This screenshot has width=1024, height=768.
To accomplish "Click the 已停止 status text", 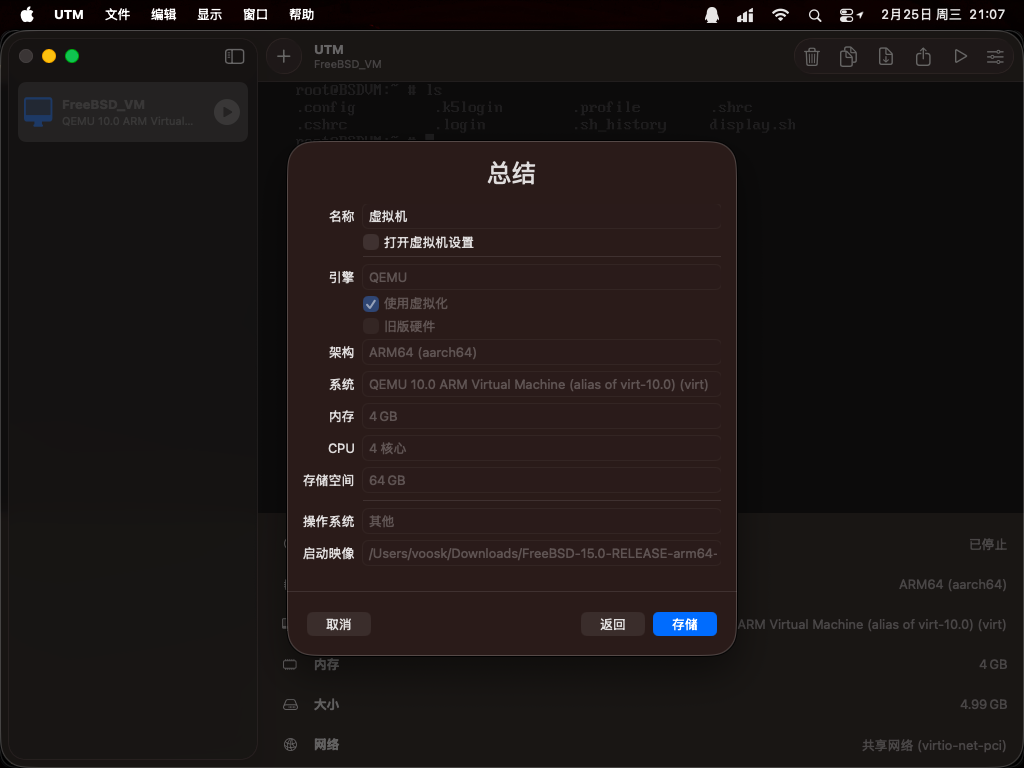I will pyautogui.click(x=987, y=545).
